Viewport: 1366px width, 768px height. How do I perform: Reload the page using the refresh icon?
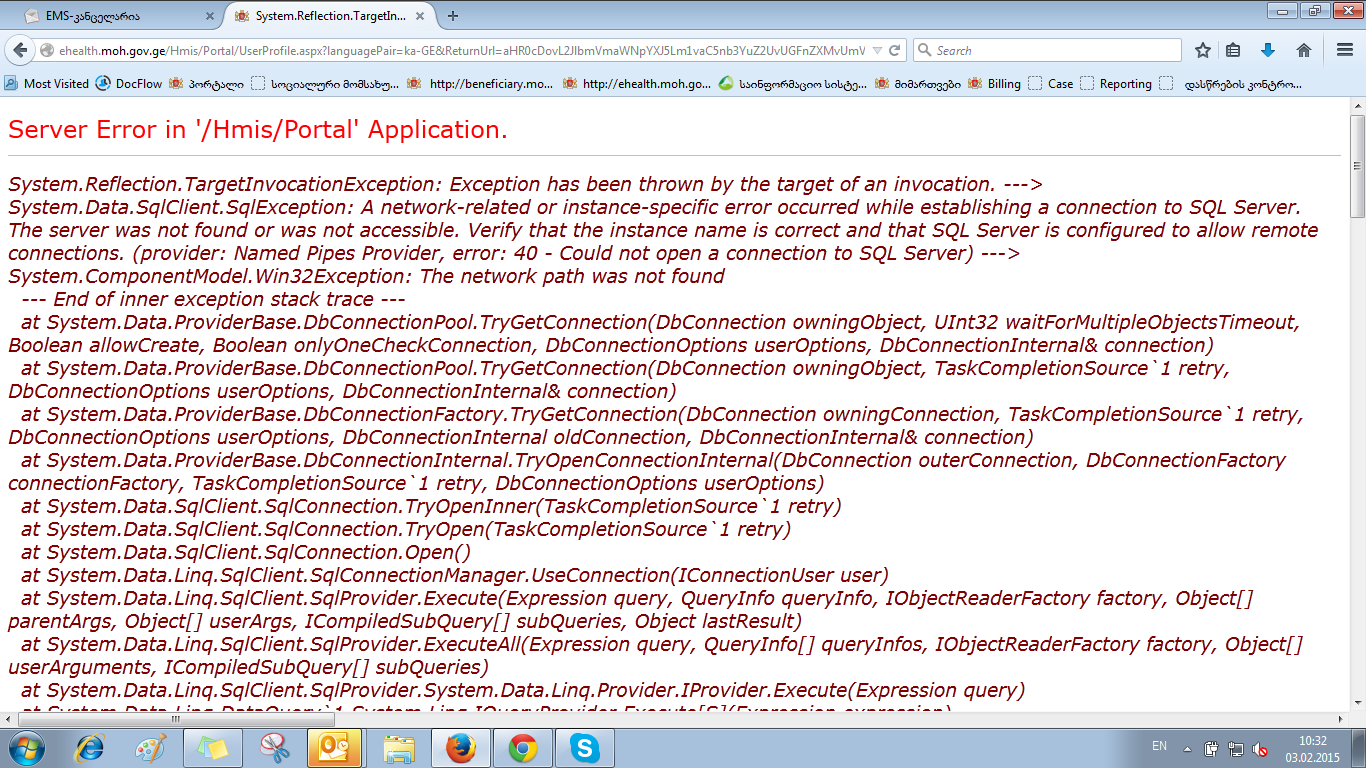895,50
